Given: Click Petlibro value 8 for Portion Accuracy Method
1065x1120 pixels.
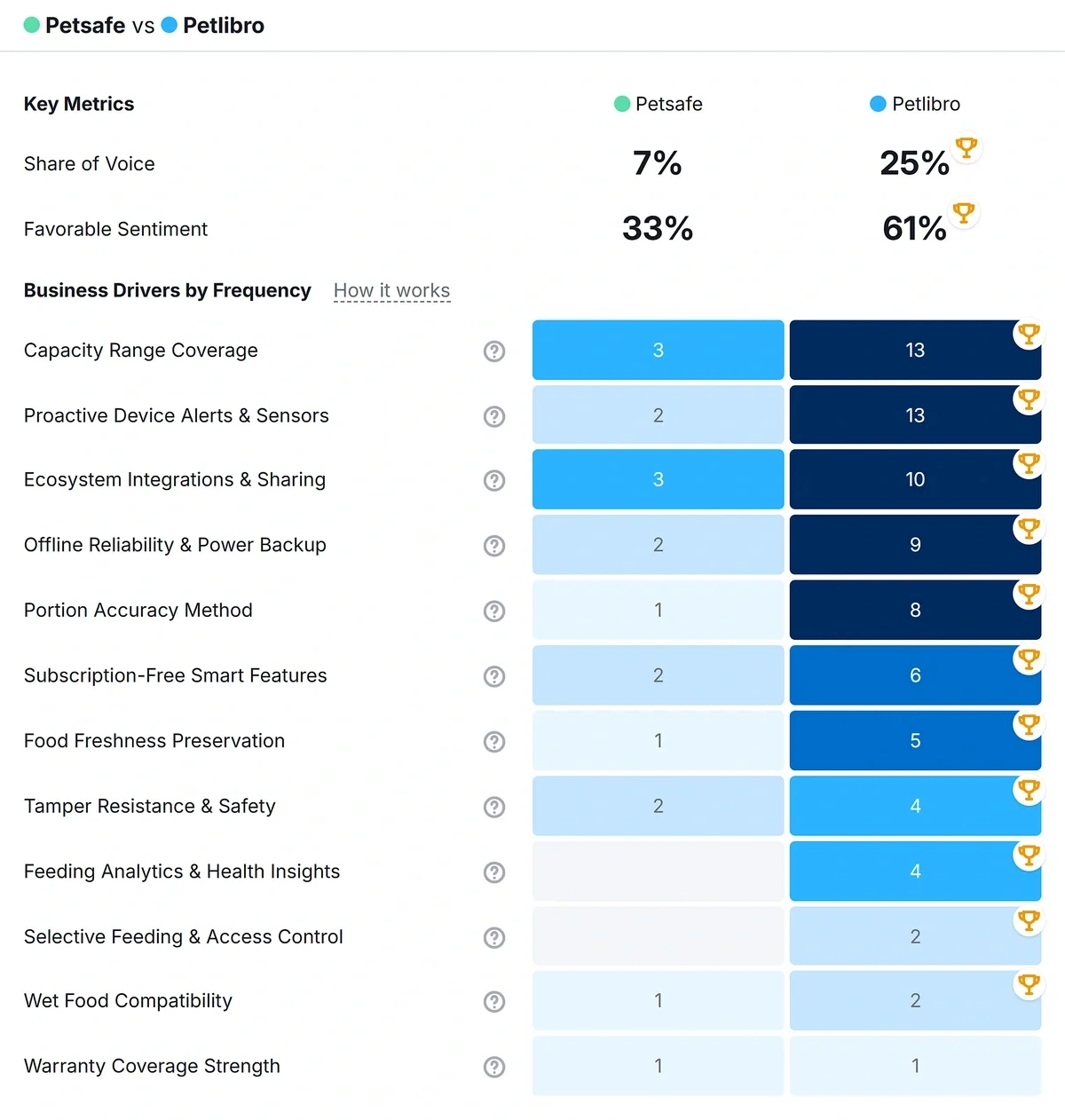Looking at the screenshot, I should [x=914, y=611].
